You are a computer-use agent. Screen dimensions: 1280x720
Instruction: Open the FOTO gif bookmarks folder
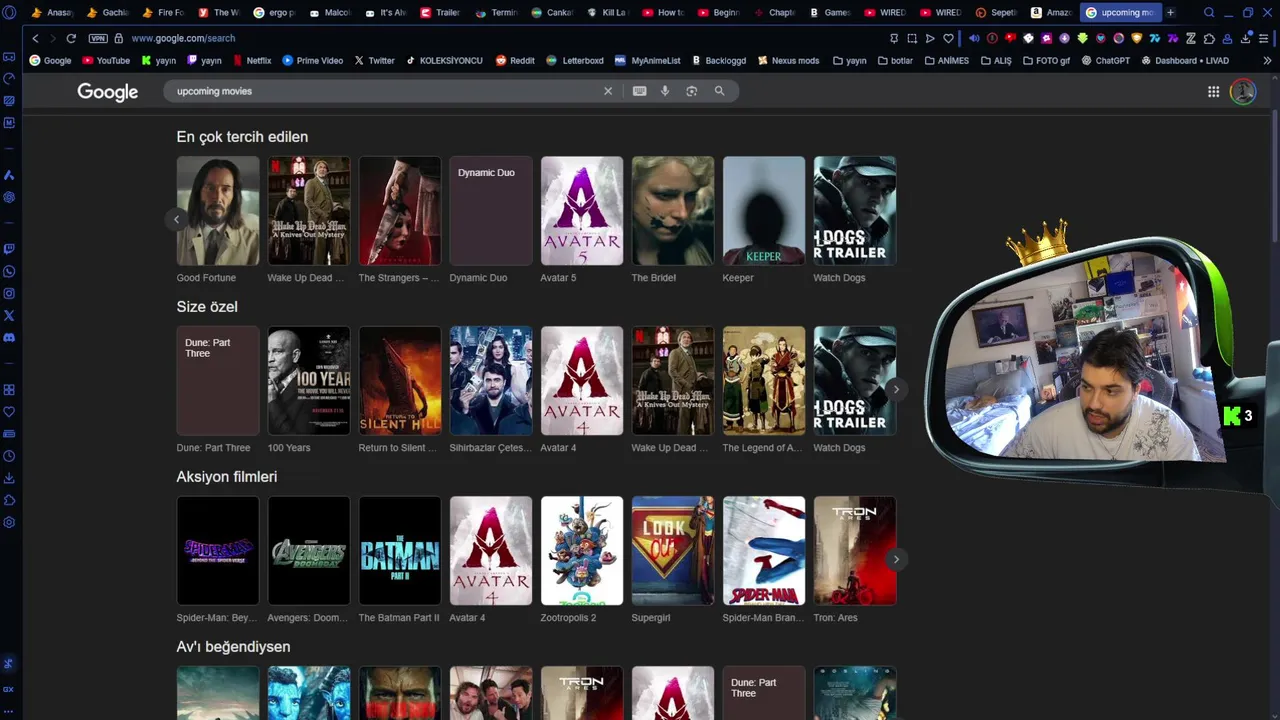1047,60
